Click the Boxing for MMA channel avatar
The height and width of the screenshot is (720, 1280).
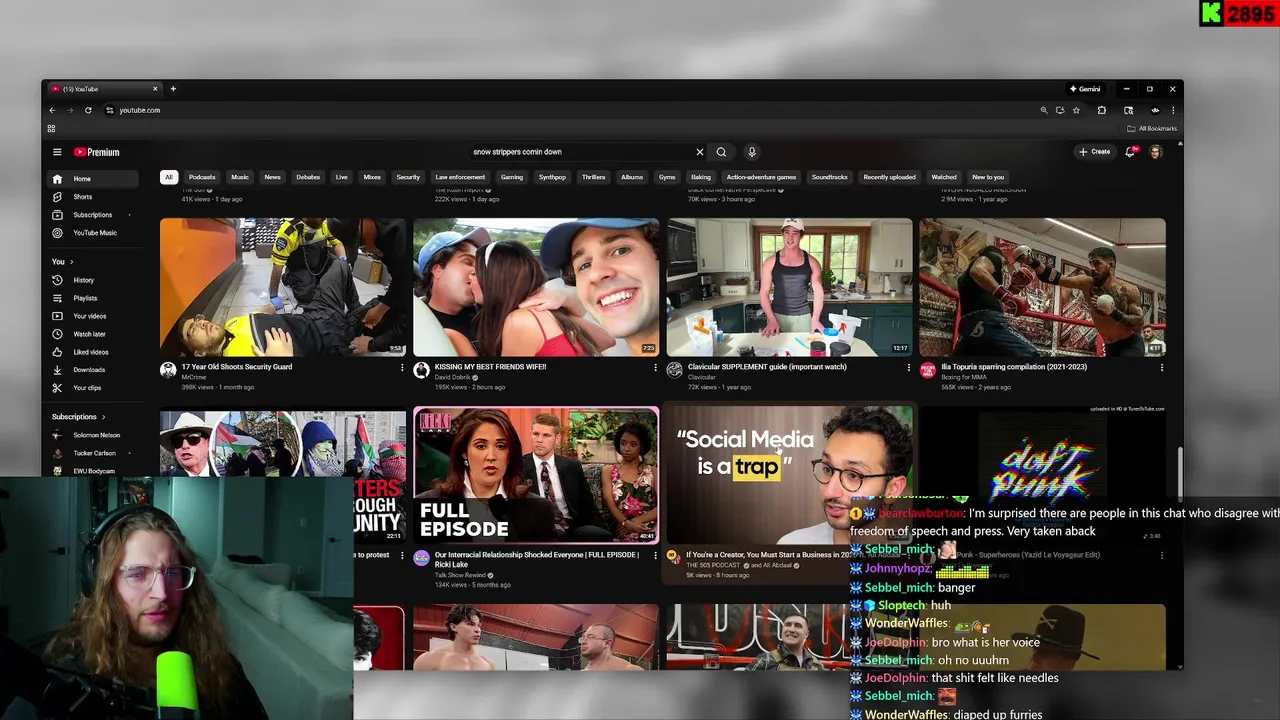tap(927, 370)
